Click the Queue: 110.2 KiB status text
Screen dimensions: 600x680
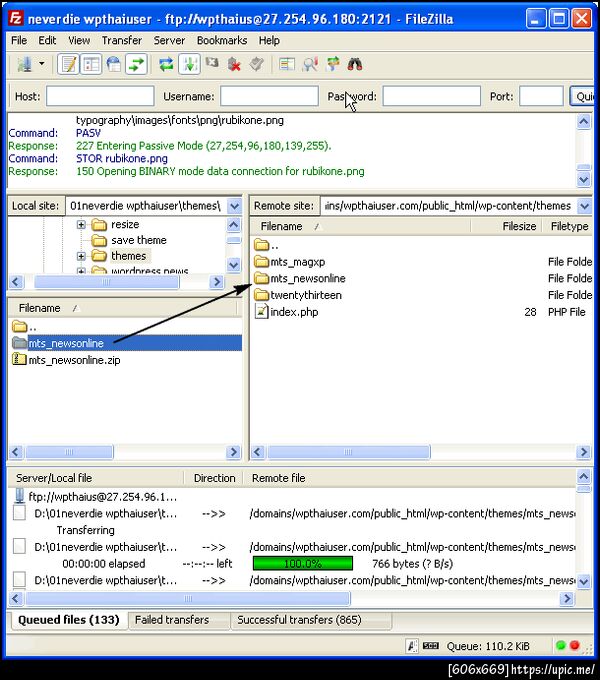pos(488,646)
